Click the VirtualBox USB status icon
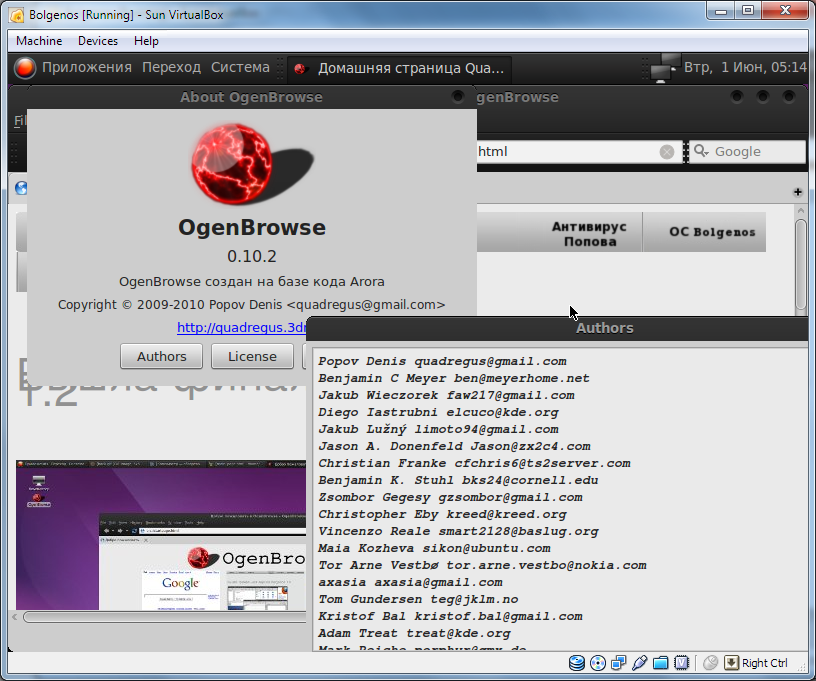This screenshot has width=816, height=681. (640, 663)
